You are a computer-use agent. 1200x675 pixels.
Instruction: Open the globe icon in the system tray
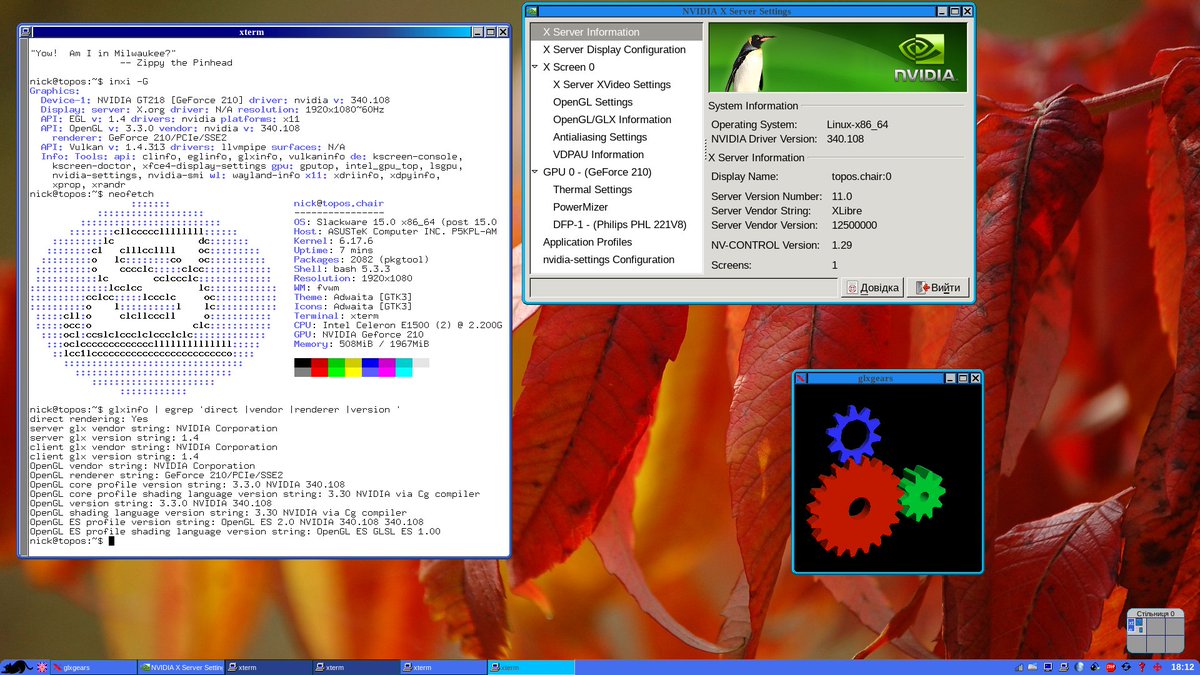tap(1080, 667)
